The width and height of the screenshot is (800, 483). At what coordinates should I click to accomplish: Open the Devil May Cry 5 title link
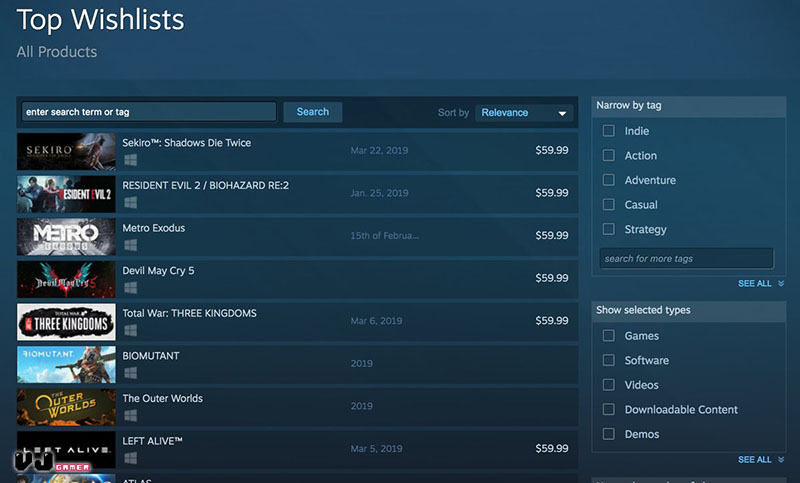(x=158, y=271)
